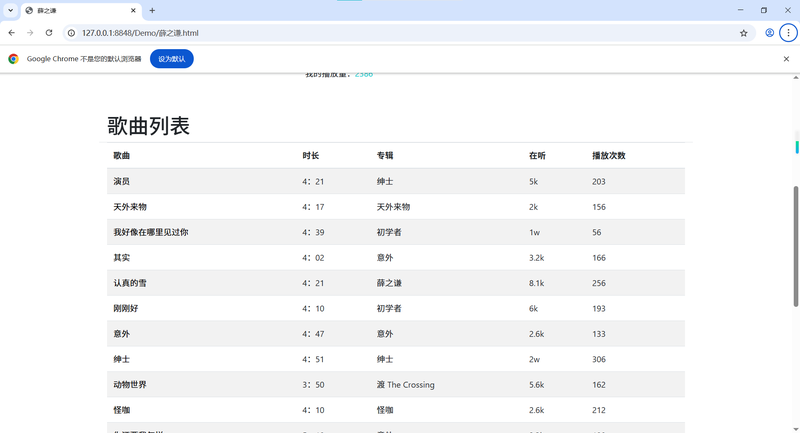Screen dimensions: 800x433
Task: Reload the current page
Action: (49, 33)
